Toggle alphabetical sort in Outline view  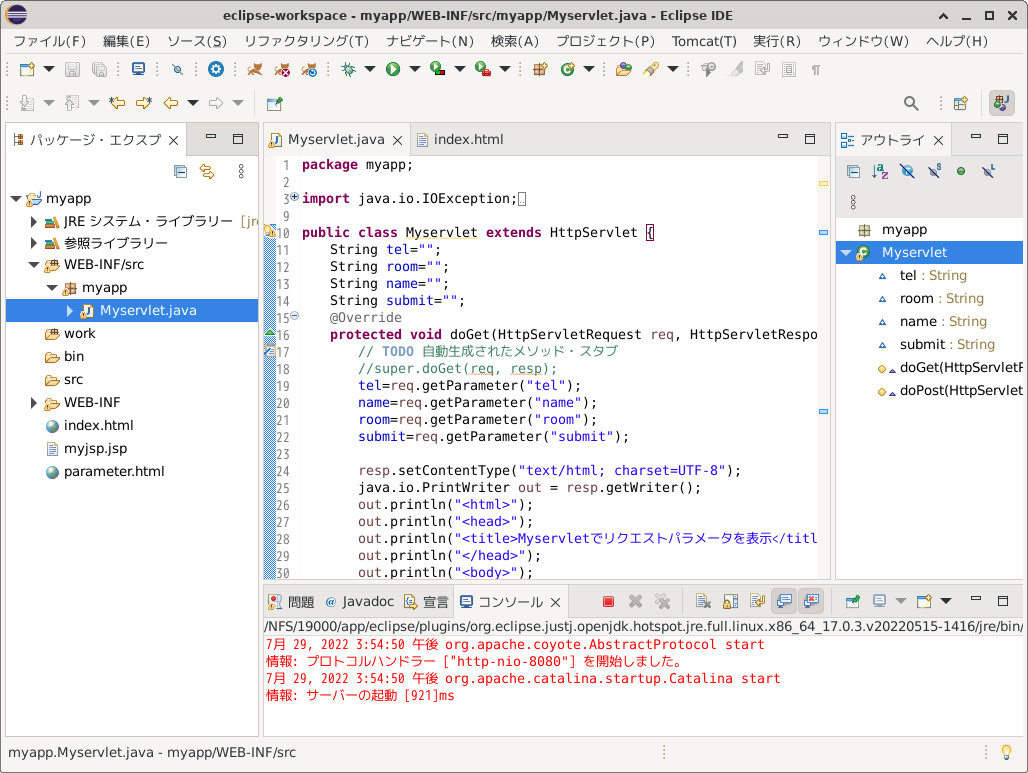pos(880,172)
